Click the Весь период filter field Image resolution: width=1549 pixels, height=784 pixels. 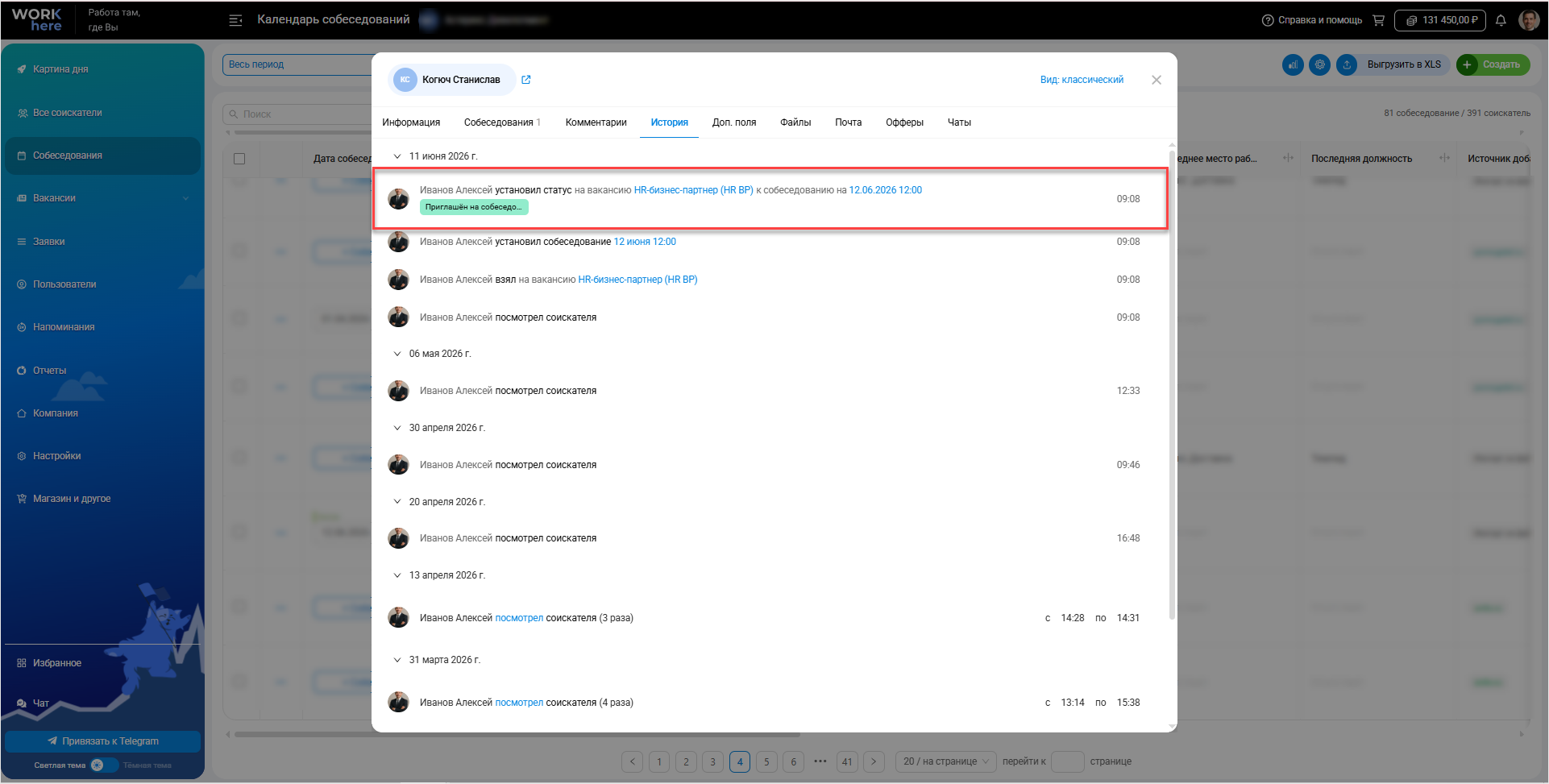(297, 64)
